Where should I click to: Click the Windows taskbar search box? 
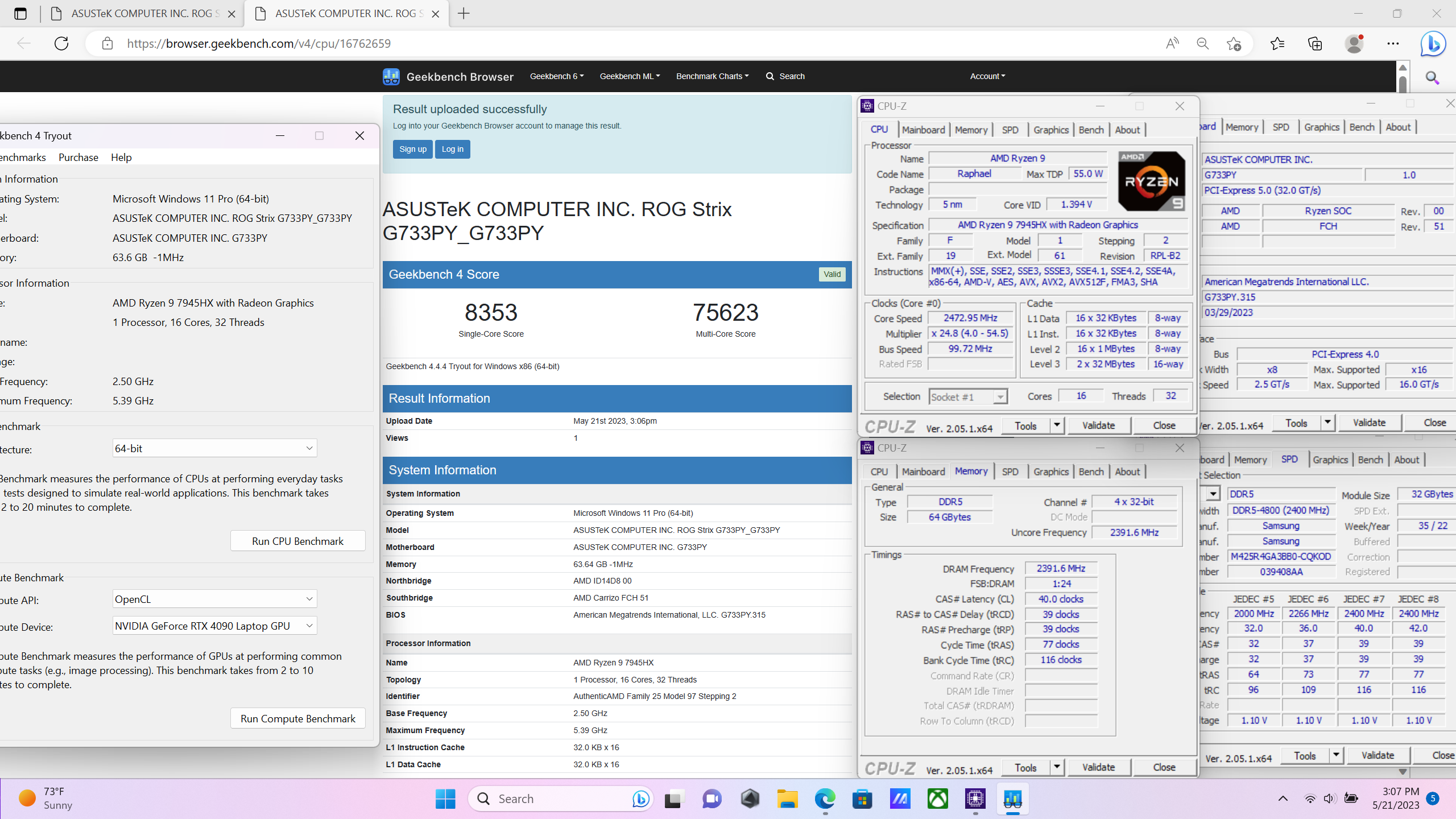point(560,799)
